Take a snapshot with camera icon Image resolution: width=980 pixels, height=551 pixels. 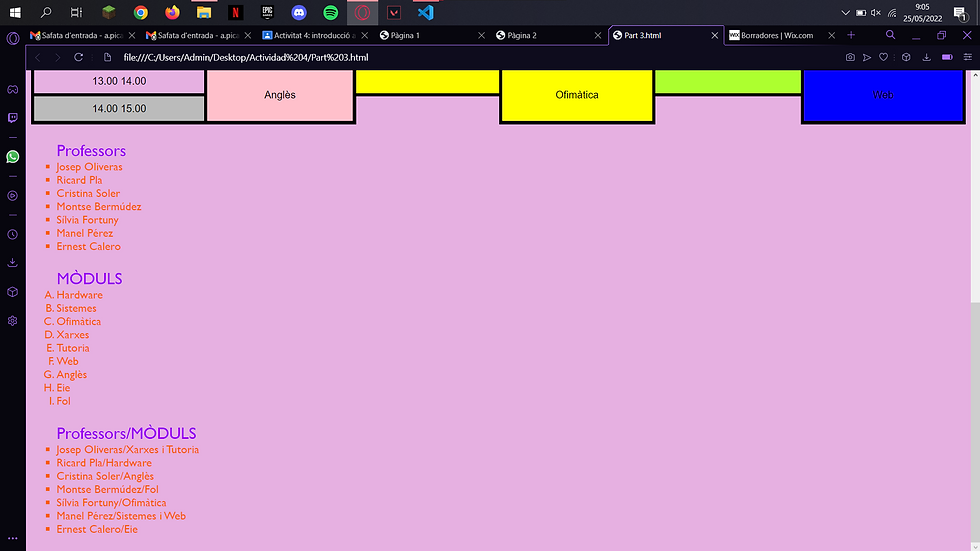pos(850,57)
